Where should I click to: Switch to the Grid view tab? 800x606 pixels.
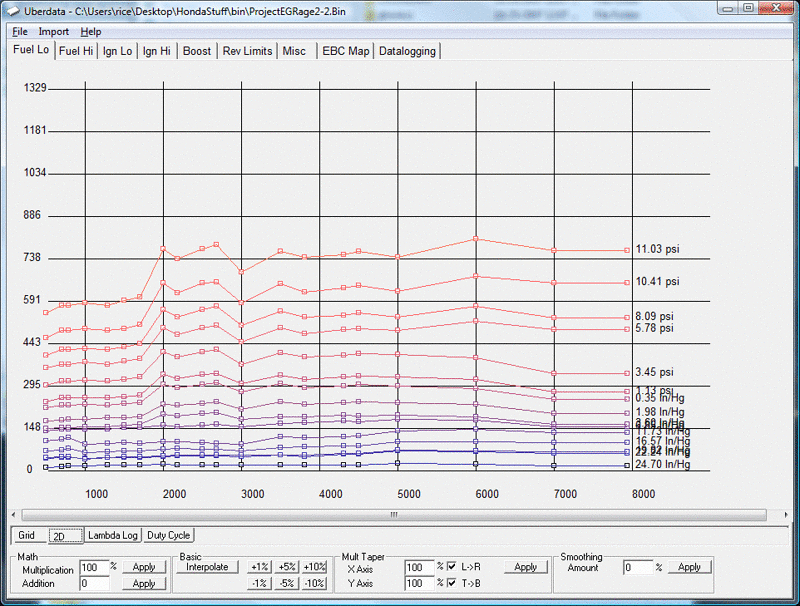[26, 535]
